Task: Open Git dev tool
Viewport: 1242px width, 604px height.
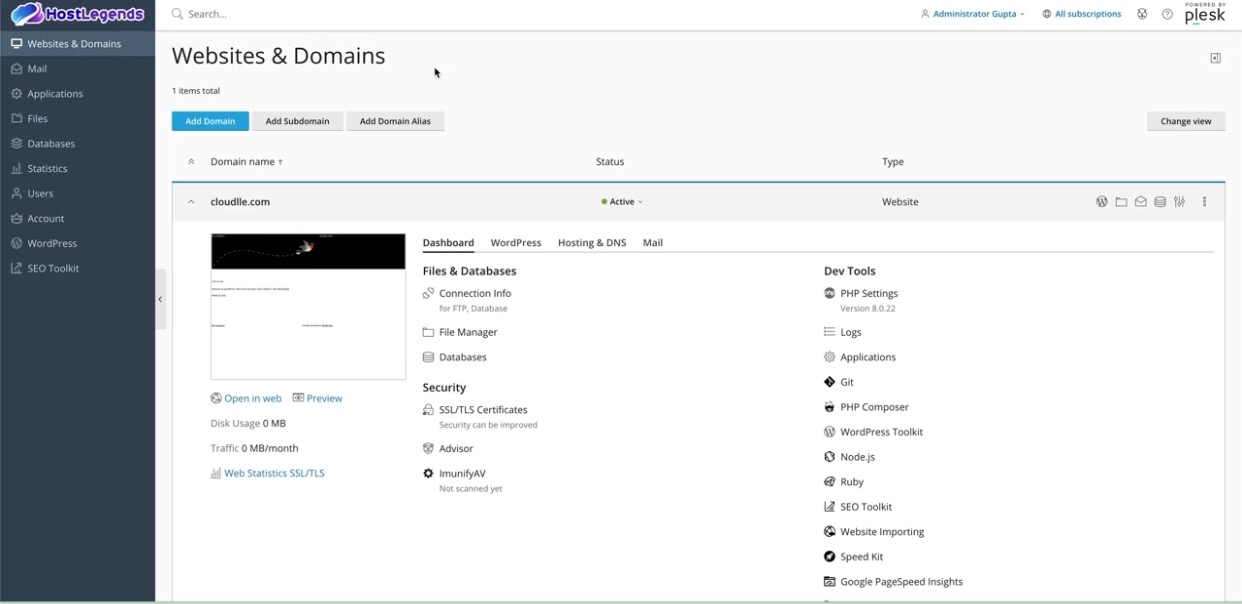Action: 847,382
